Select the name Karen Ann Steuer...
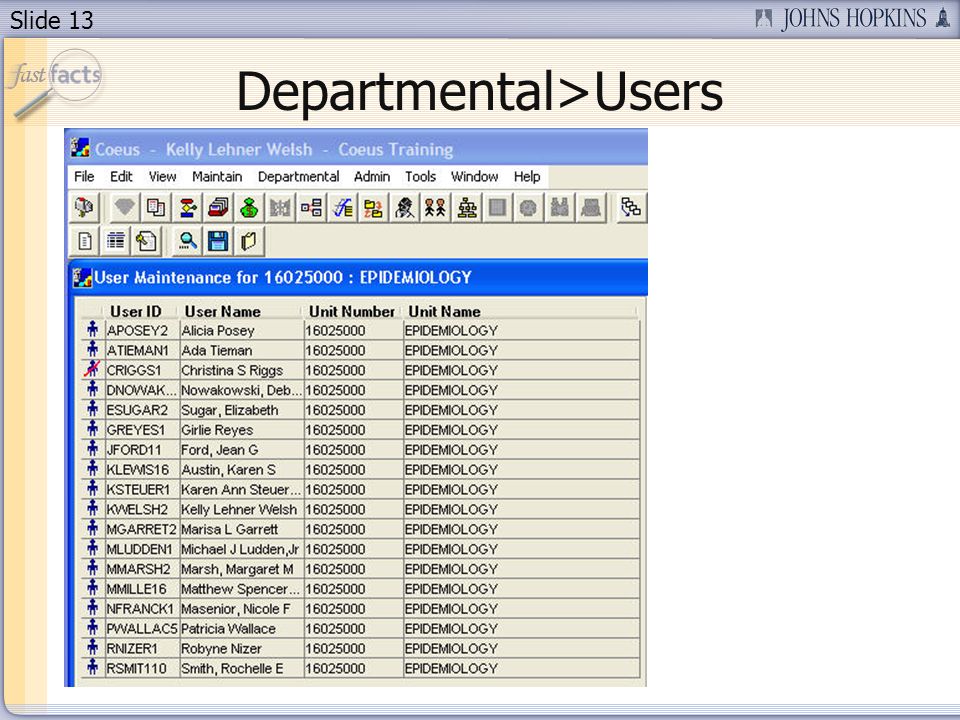960x720 pixels. (x=241, y=490)
